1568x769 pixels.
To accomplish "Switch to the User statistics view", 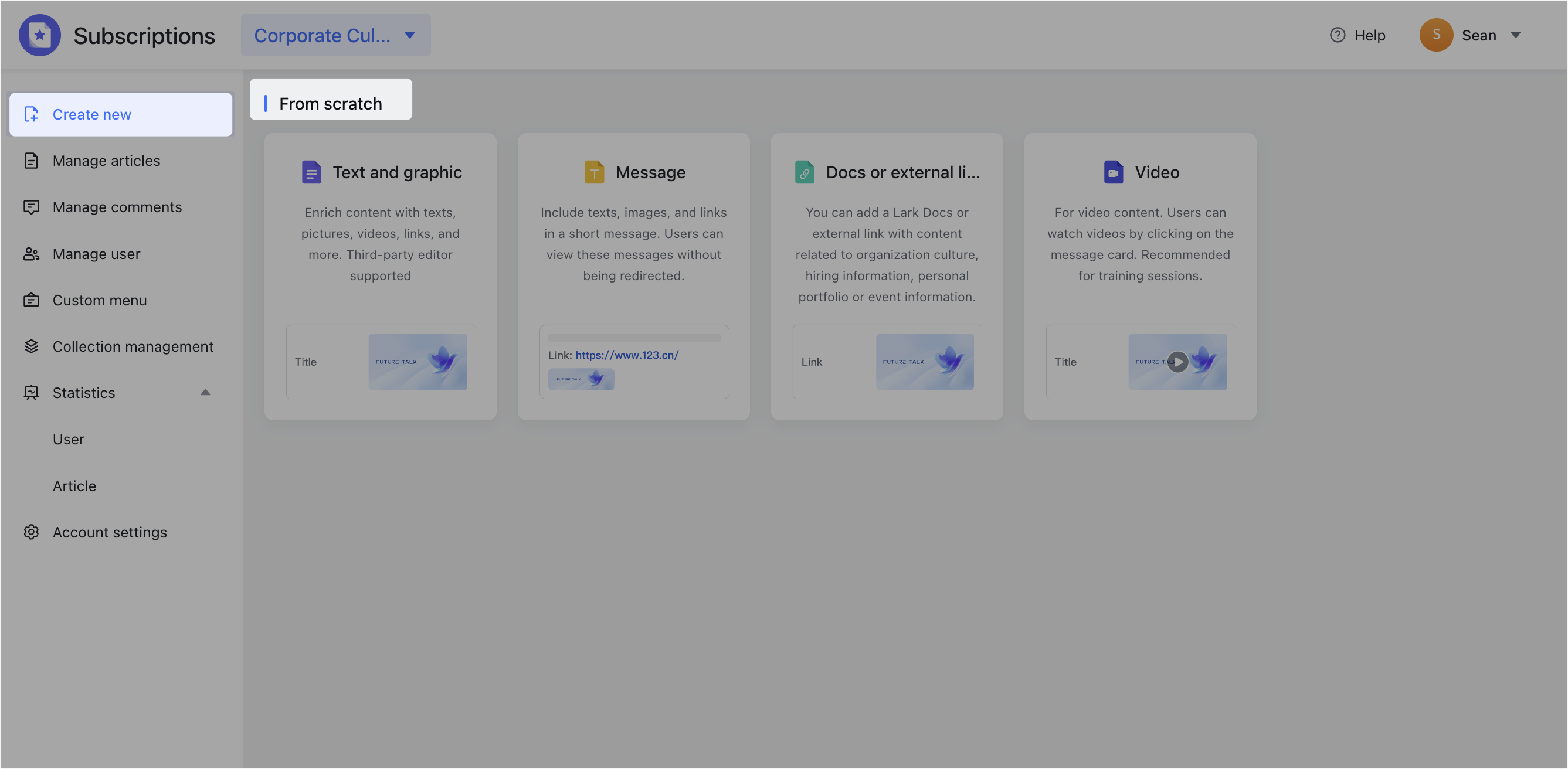I will pos(68,438).
